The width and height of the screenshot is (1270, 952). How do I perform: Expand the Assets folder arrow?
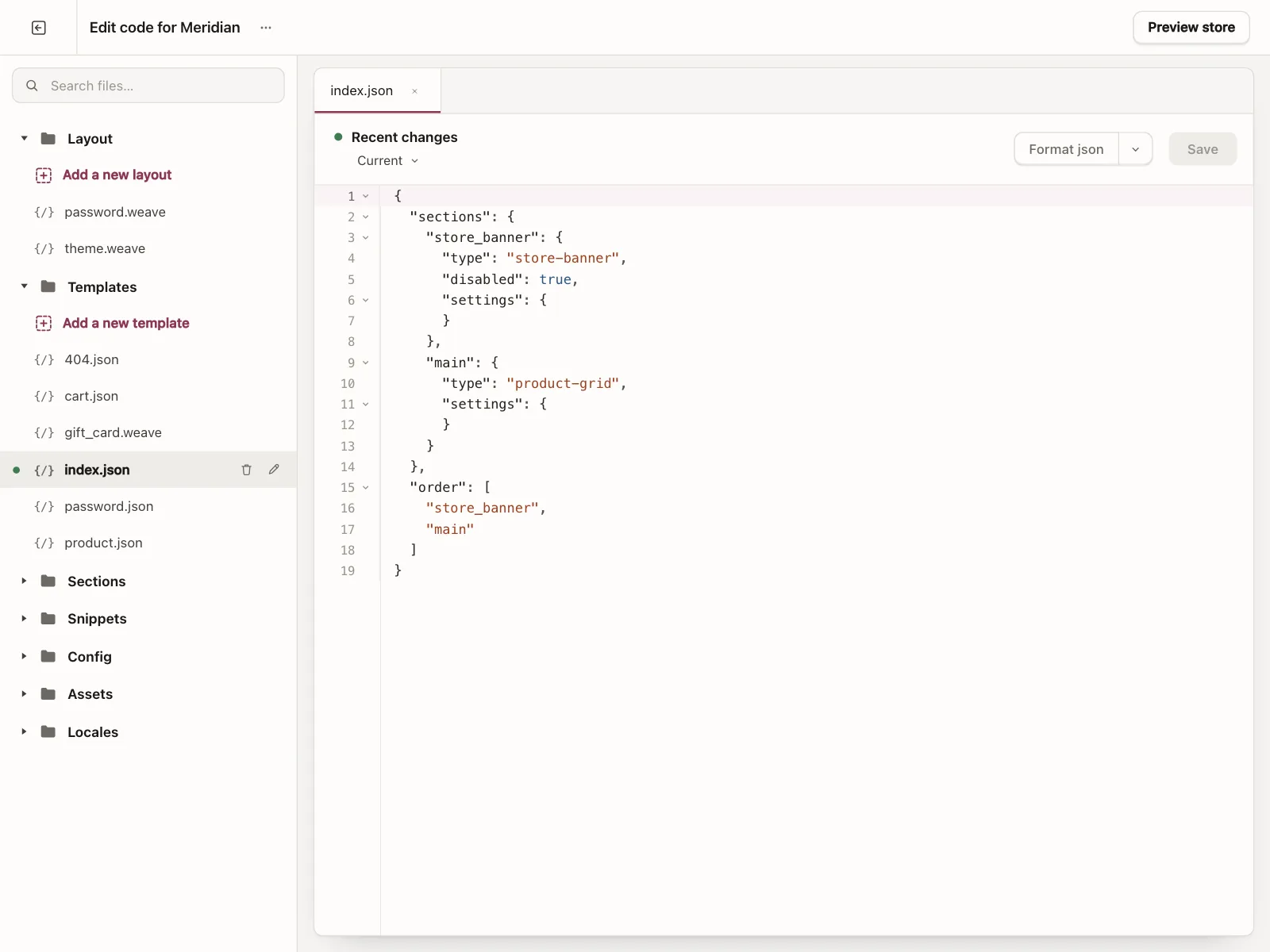[x=24, y=693]
